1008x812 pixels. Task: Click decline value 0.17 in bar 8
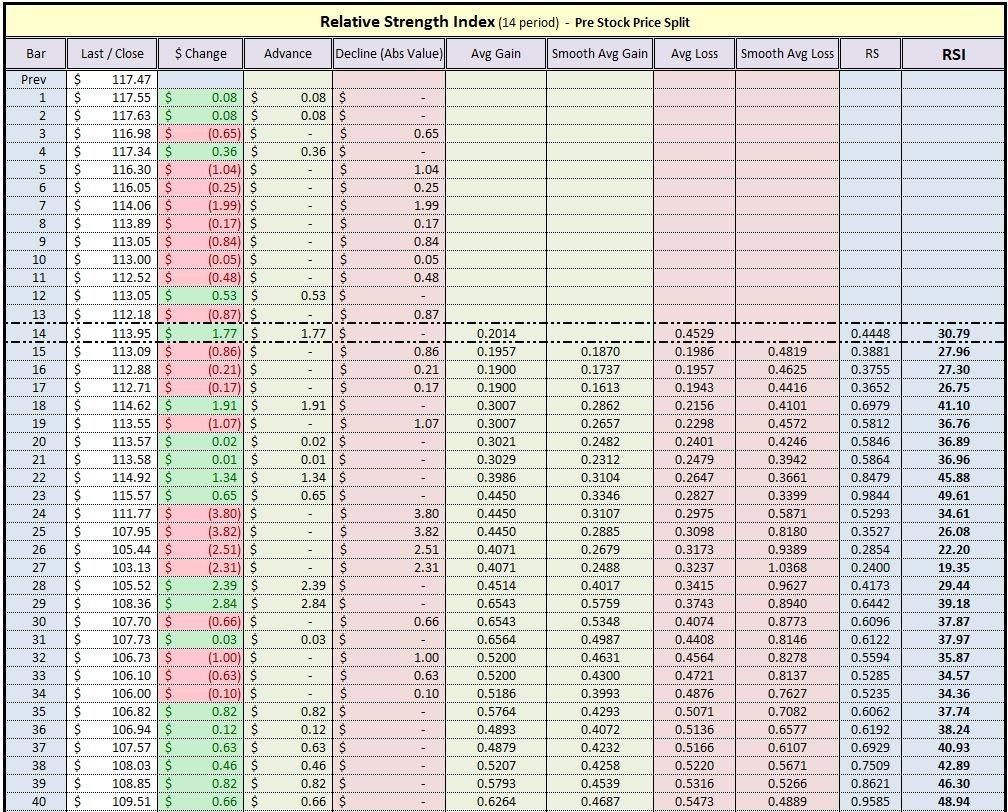[389, 224]
